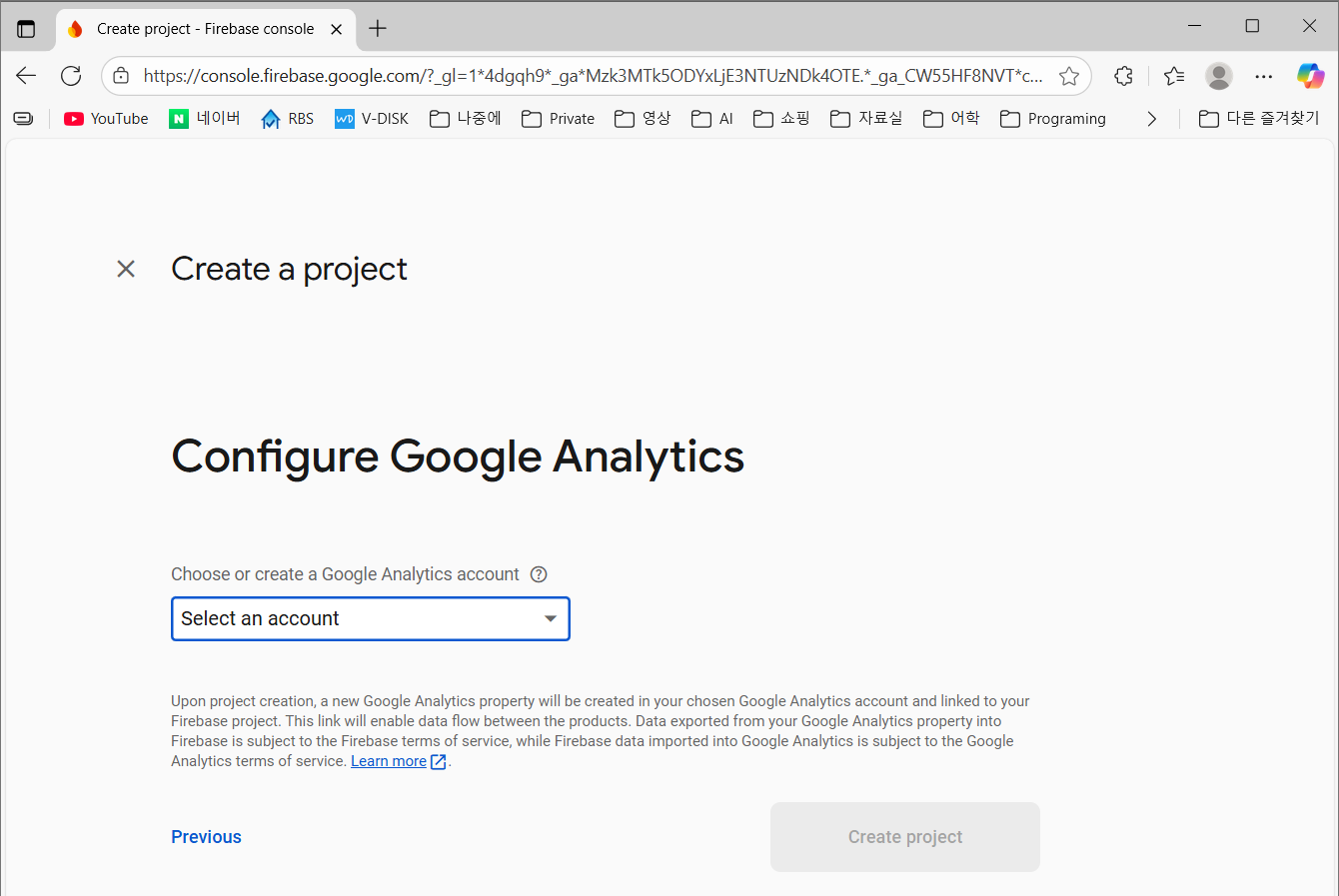Screen dimensions: 1339x896
Task: Open the 어학 bookmarks folder
Action: click(x=951, y=119)
